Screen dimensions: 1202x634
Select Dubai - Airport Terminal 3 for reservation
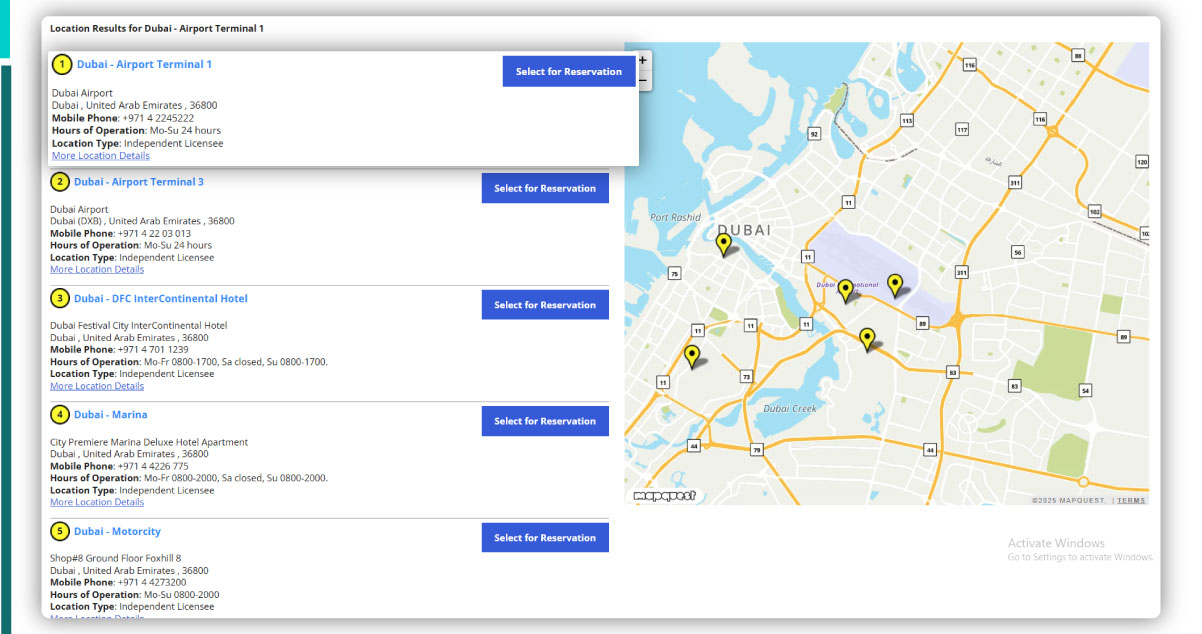[545, 188]
